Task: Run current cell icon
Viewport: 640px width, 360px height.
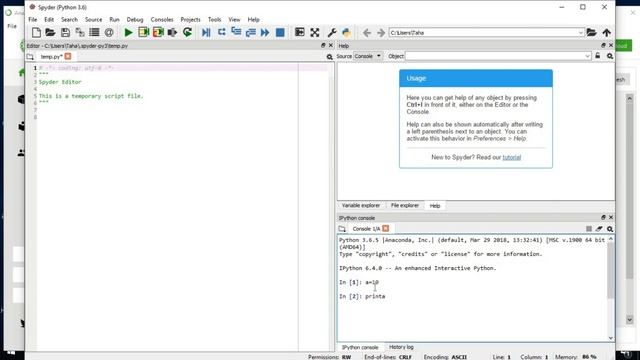Action: coord(143,32)
